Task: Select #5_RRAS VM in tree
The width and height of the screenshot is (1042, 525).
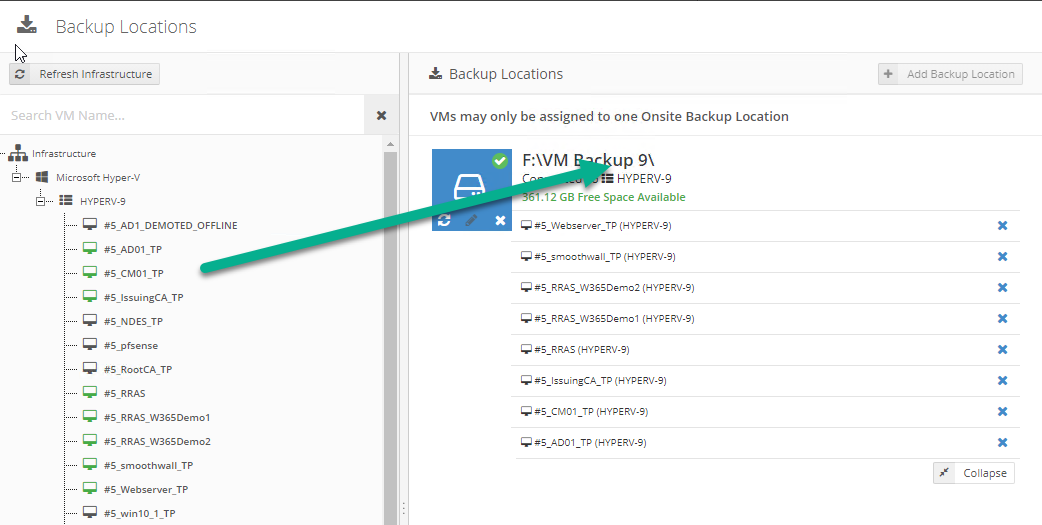Action: pos(124,393)
